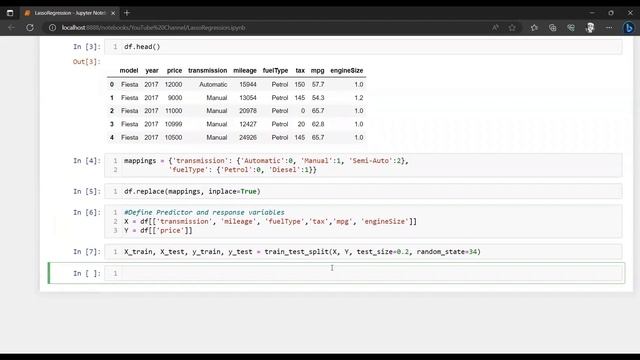Open Browser essentials icon
Viewport: 640px width, 360px height.
(x=571, y=28)
